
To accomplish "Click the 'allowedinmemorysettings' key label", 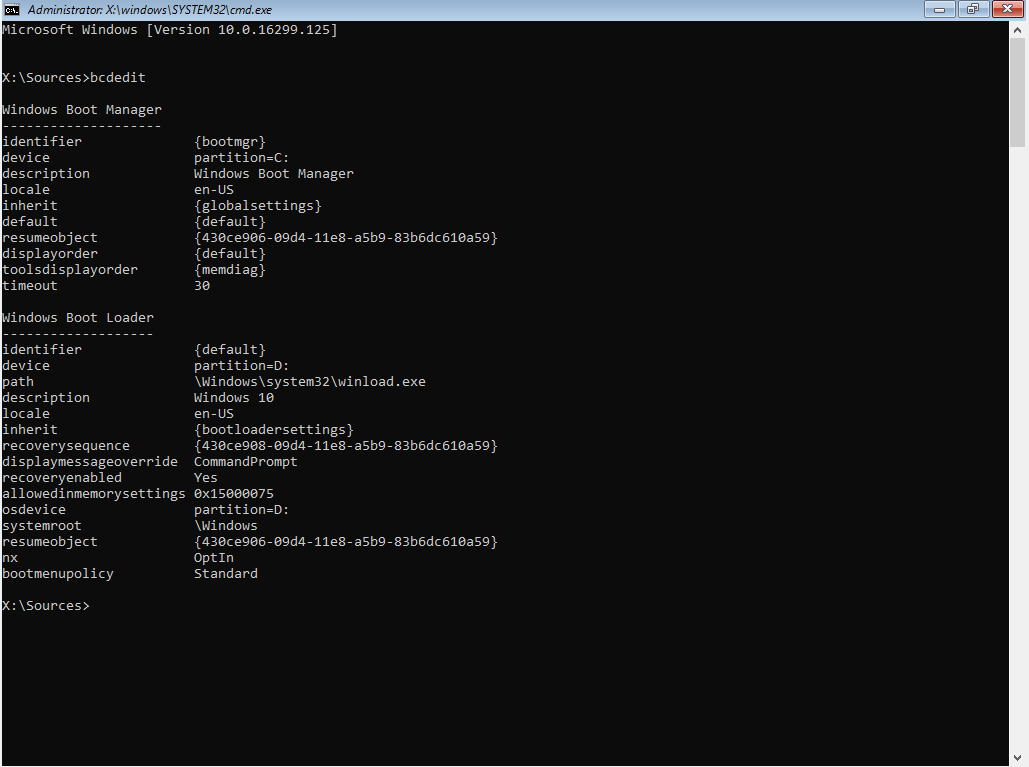I will coord(94,493).
